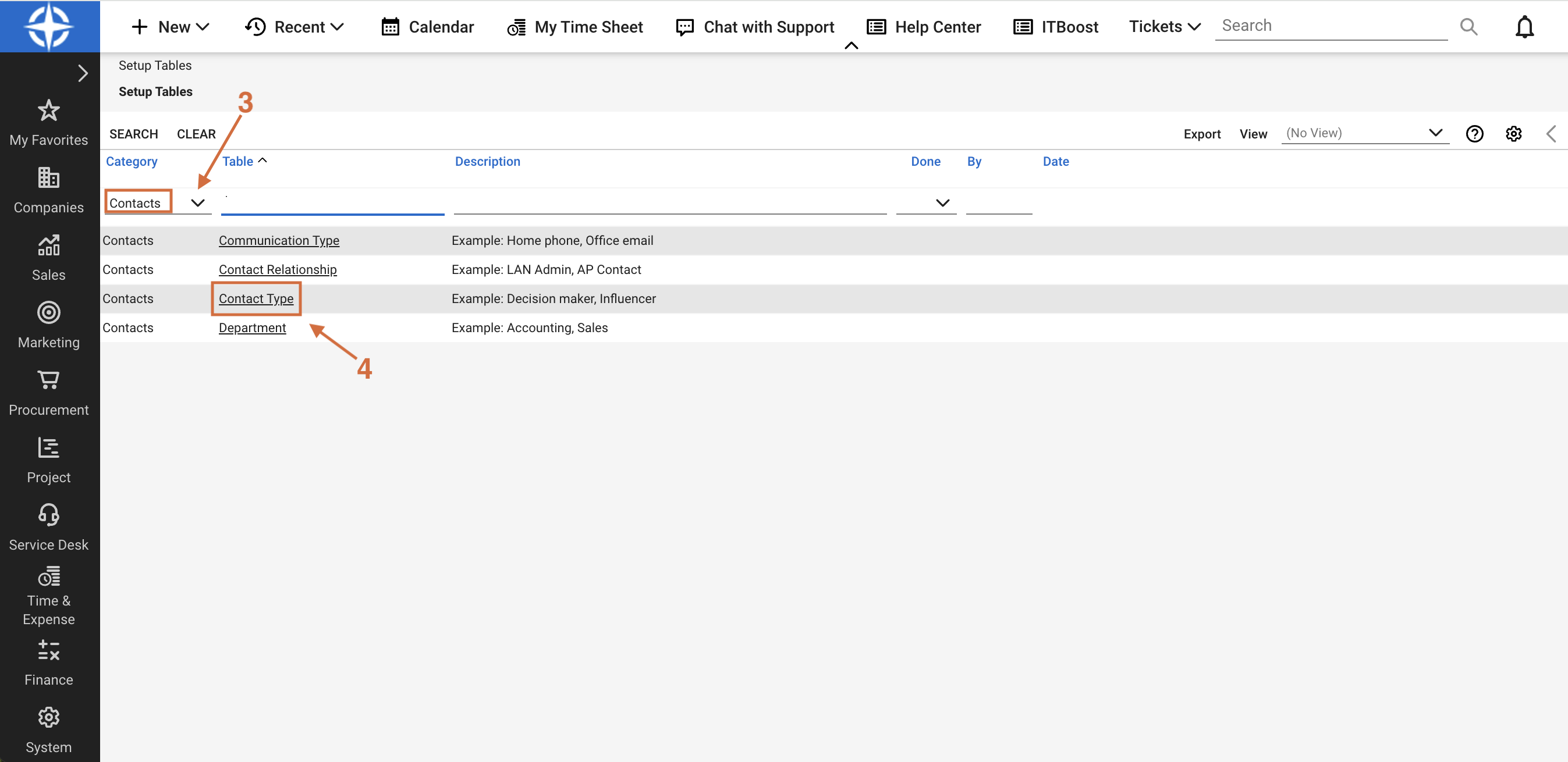Open the Recent menu

click(294, 26)
